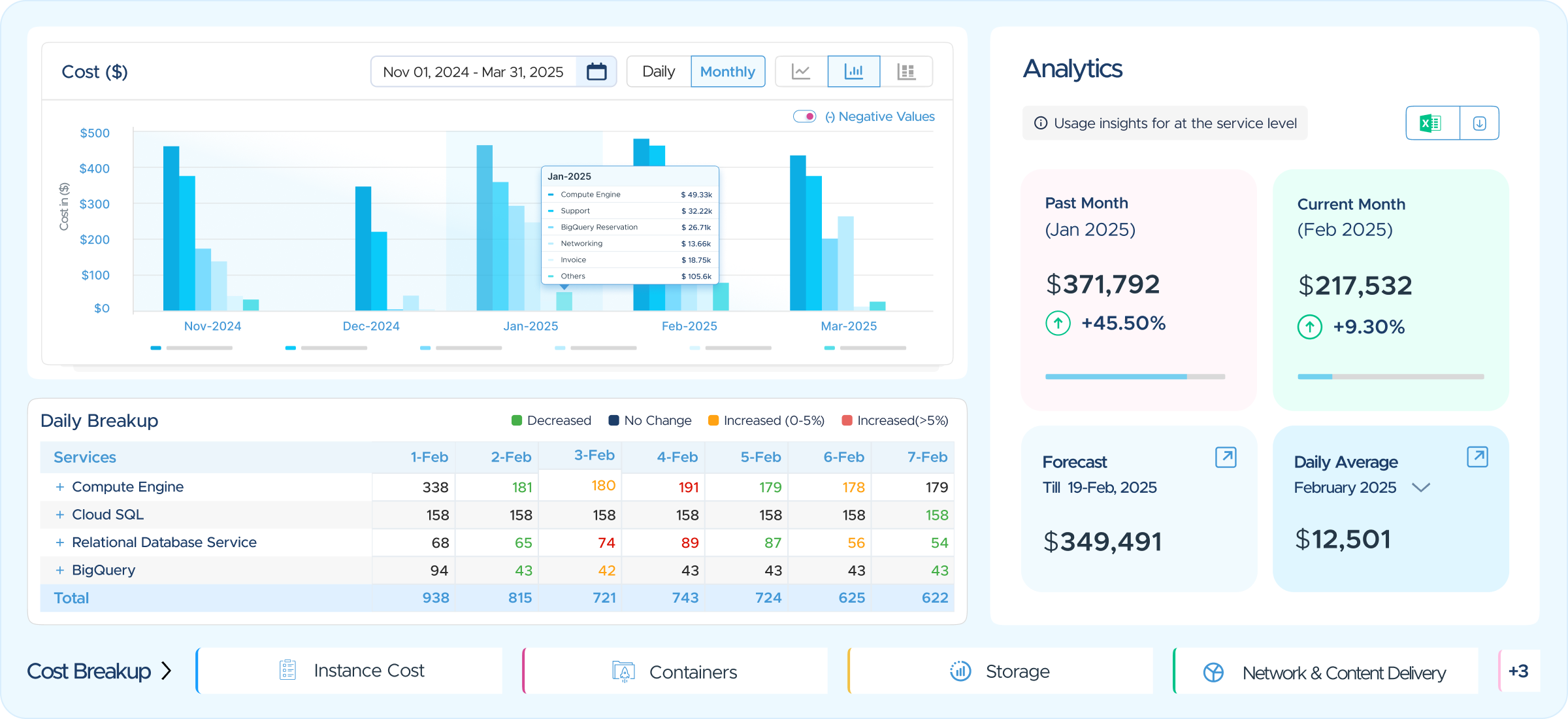1568x719 pixels.
Task: Click the +3 more categories button
Action: [1519, 671]
